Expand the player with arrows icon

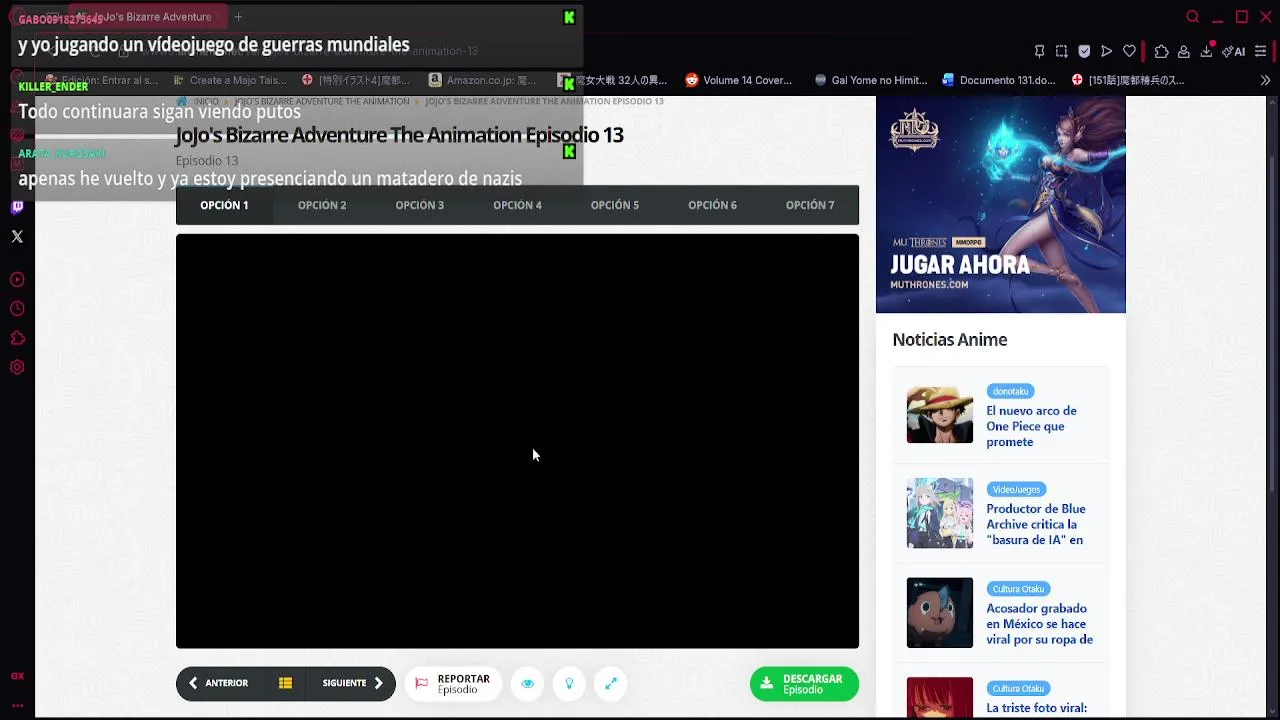(x=611, y=684)
